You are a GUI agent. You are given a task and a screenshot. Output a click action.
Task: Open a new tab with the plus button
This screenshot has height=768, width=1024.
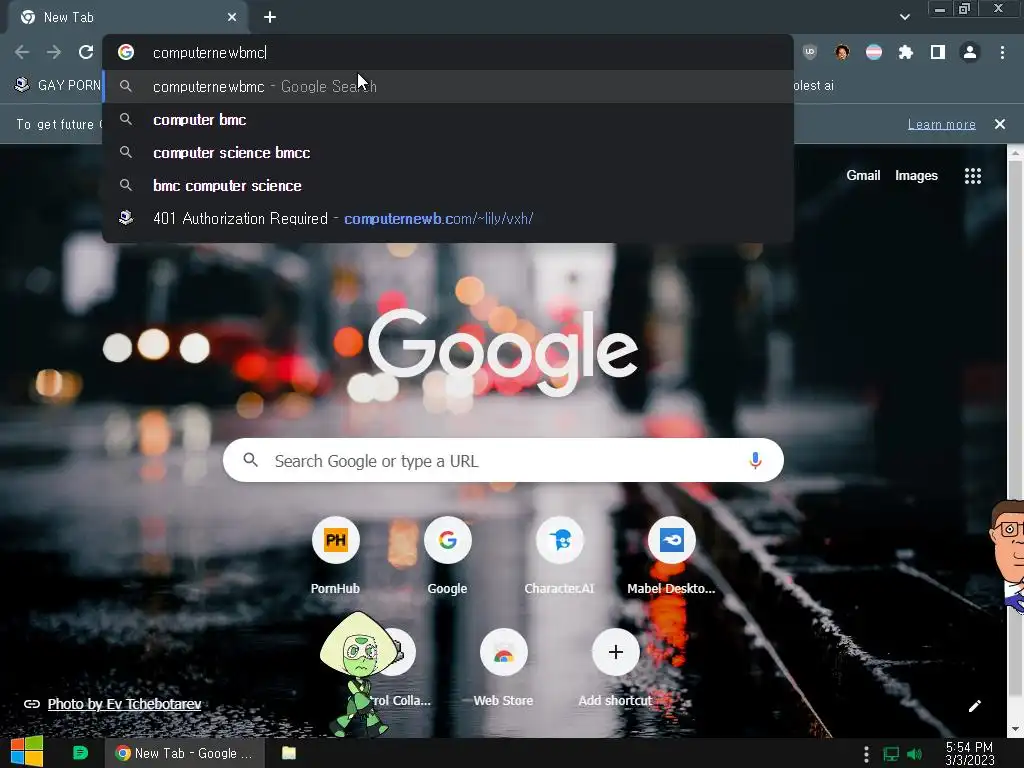[x=270, y=17]
